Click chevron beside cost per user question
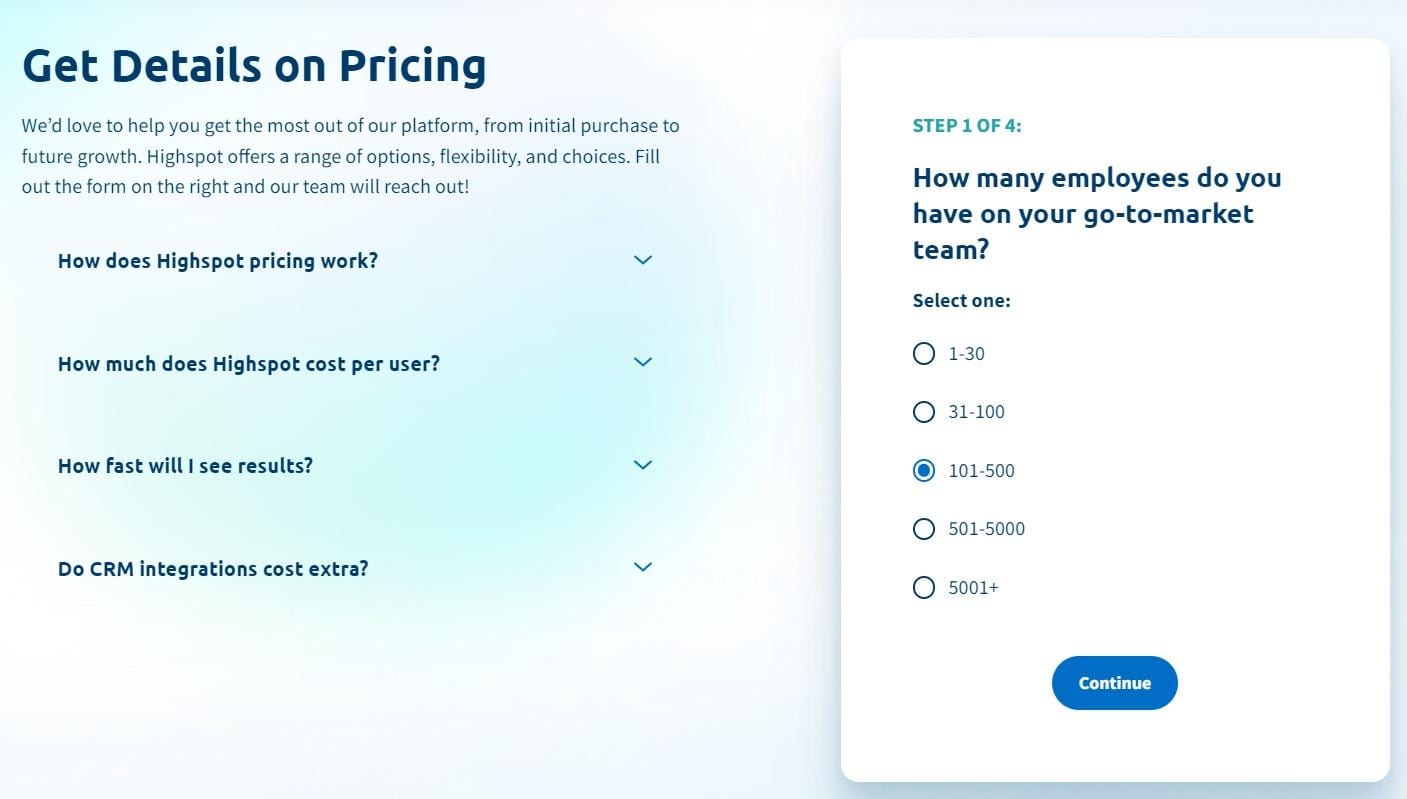 [643, 362]
